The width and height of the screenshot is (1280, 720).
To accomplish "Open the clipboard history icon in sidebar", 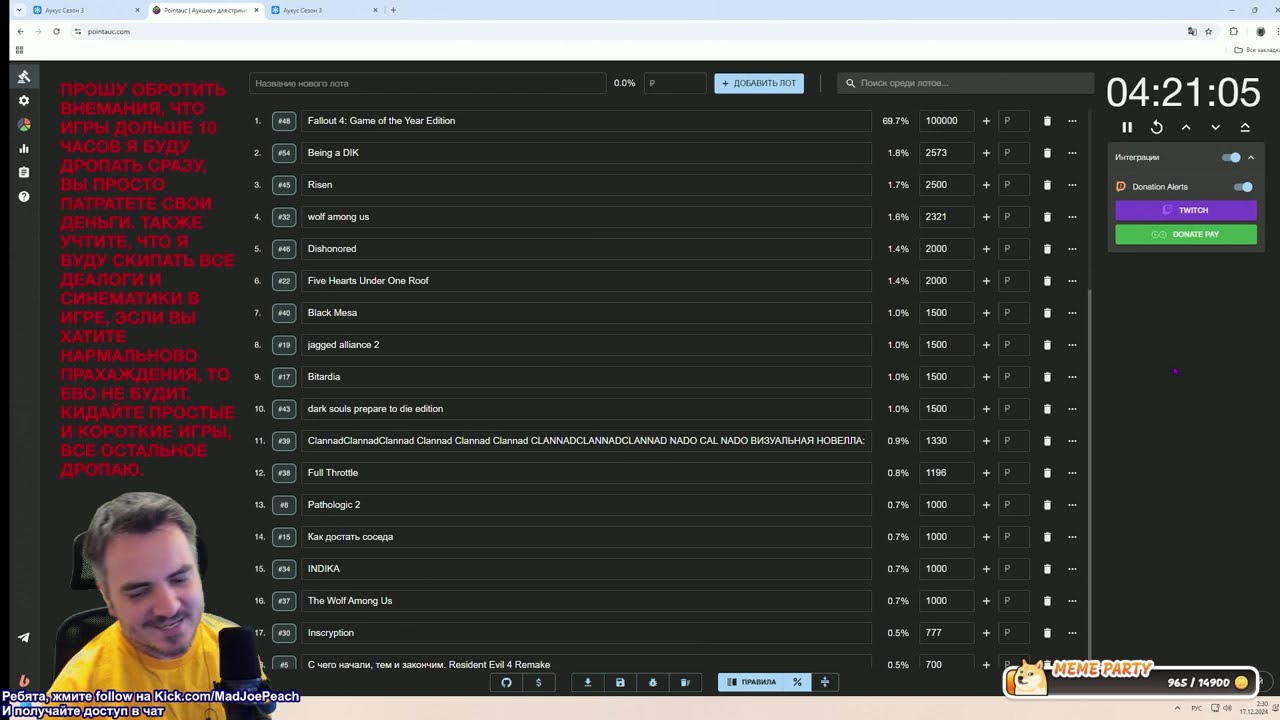I will click(x=24, y=172).
